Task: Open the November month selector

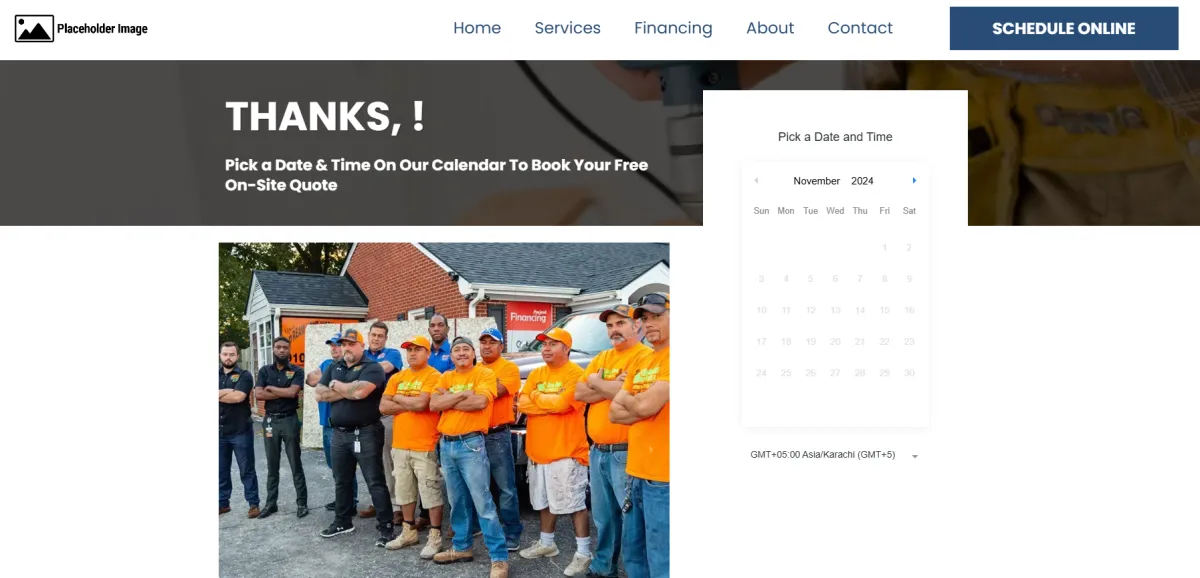Action: click(x=817, y=181)
